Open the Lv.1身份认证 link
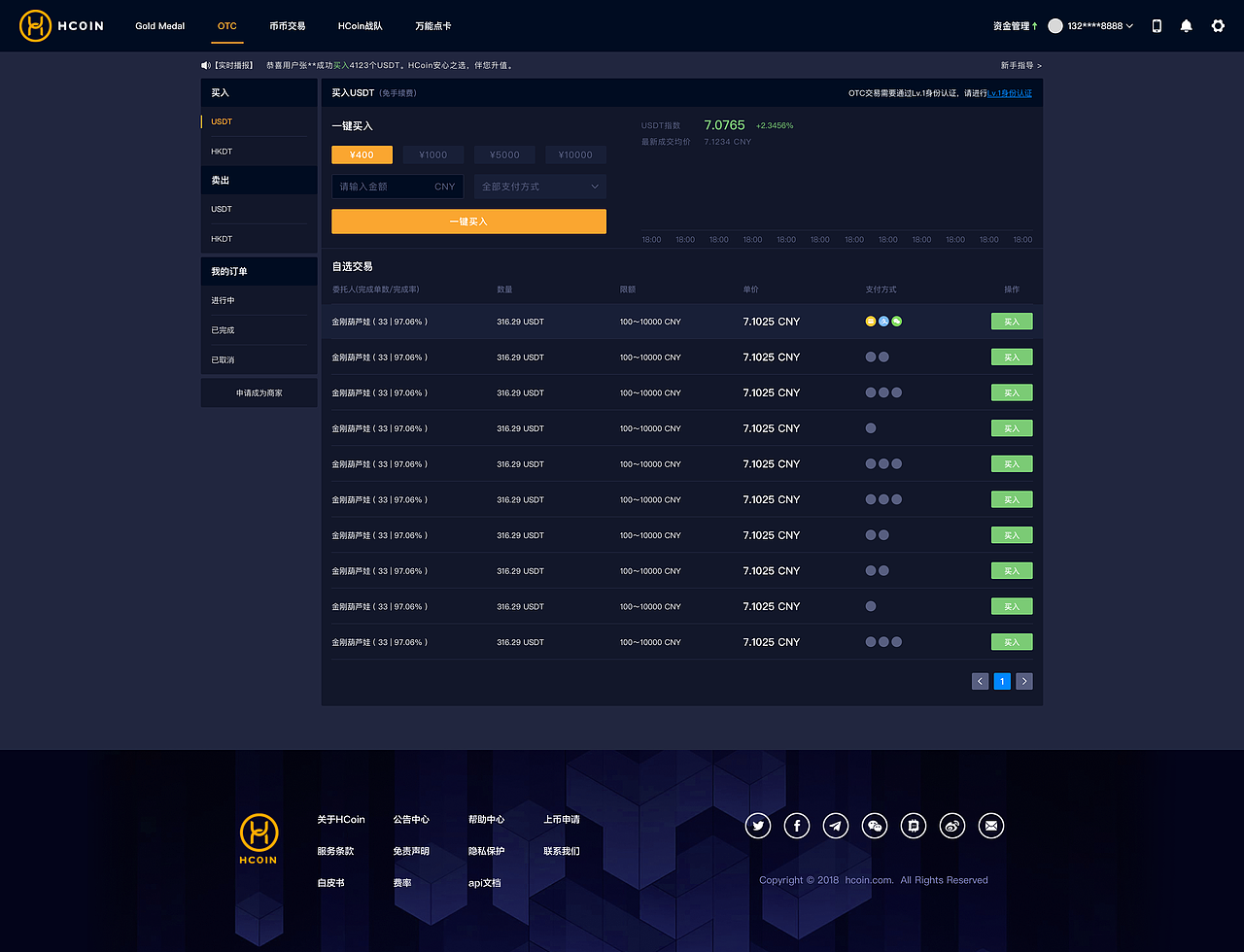This screenshot has width=1244, height=952. [x=1009, y=93]
